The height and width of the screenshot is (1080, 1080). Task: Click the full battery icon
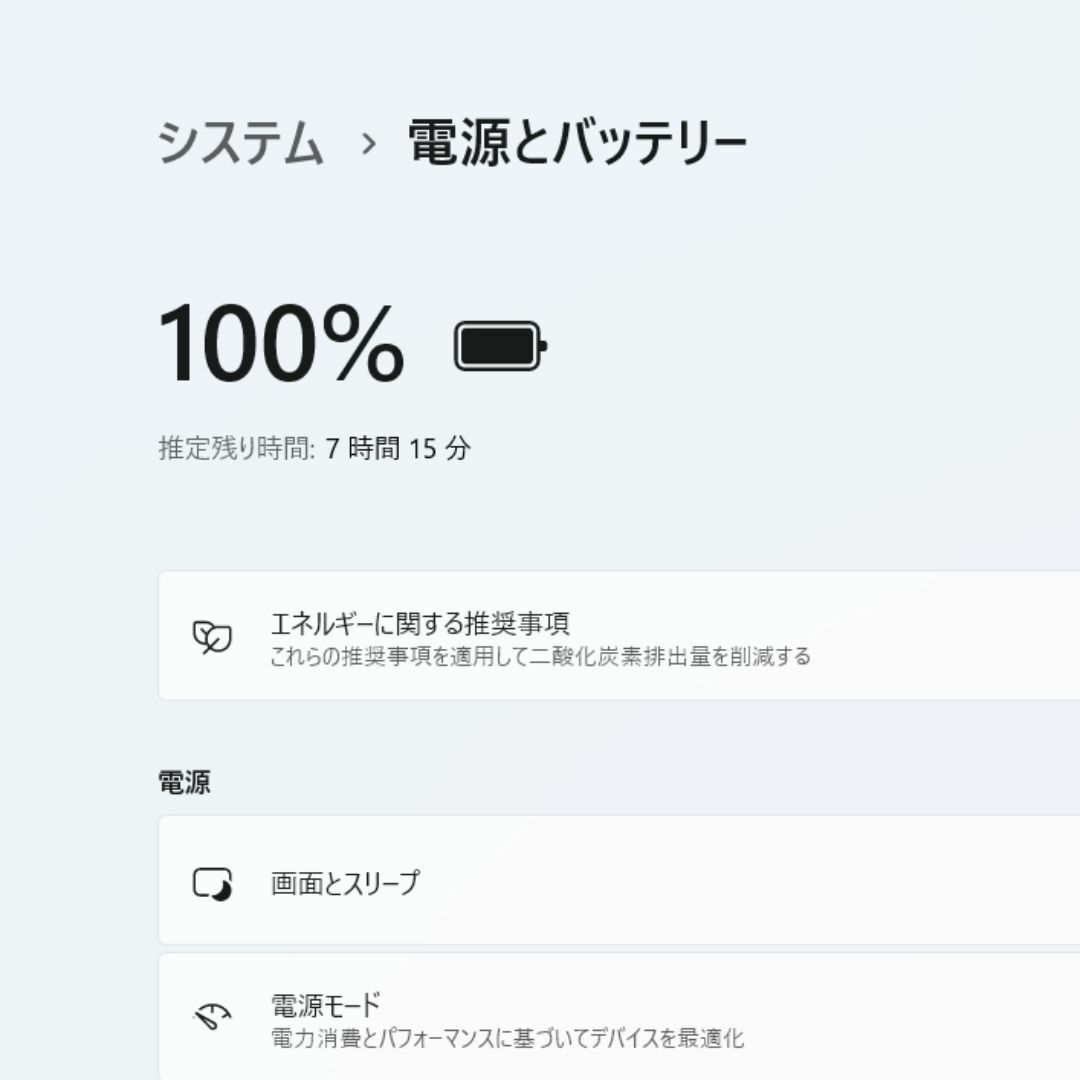pos(501,346)
